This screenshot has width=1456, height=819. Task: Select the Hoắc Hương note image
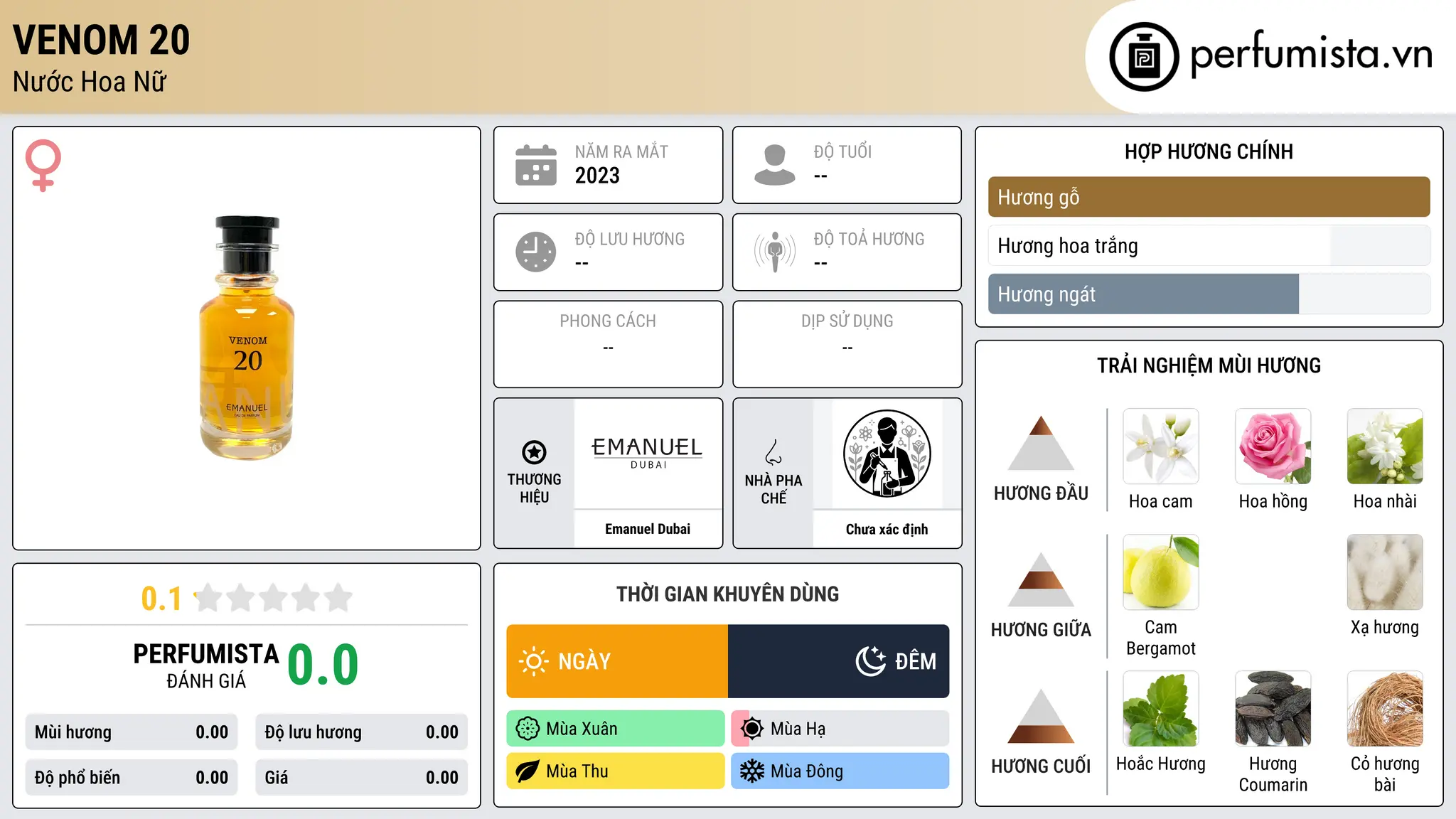pos(1161,709)
